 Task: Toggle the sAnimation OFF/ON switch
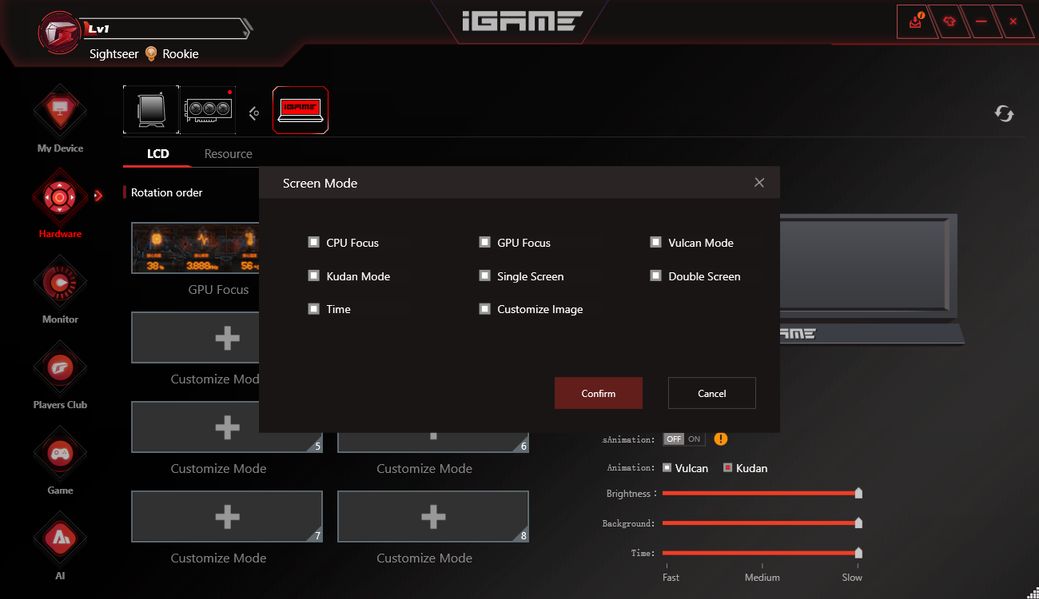684,439
